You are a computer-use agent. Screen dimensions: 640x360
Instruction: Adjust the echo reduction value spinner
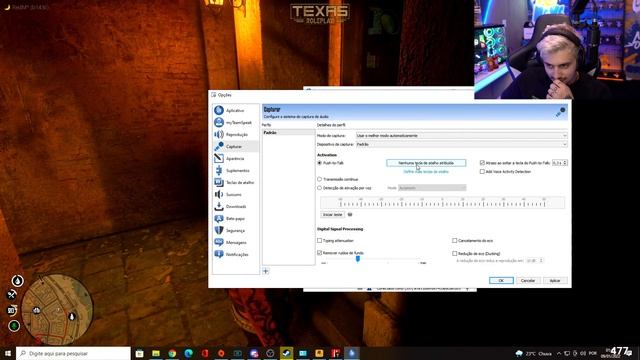[x=535, y=260]
